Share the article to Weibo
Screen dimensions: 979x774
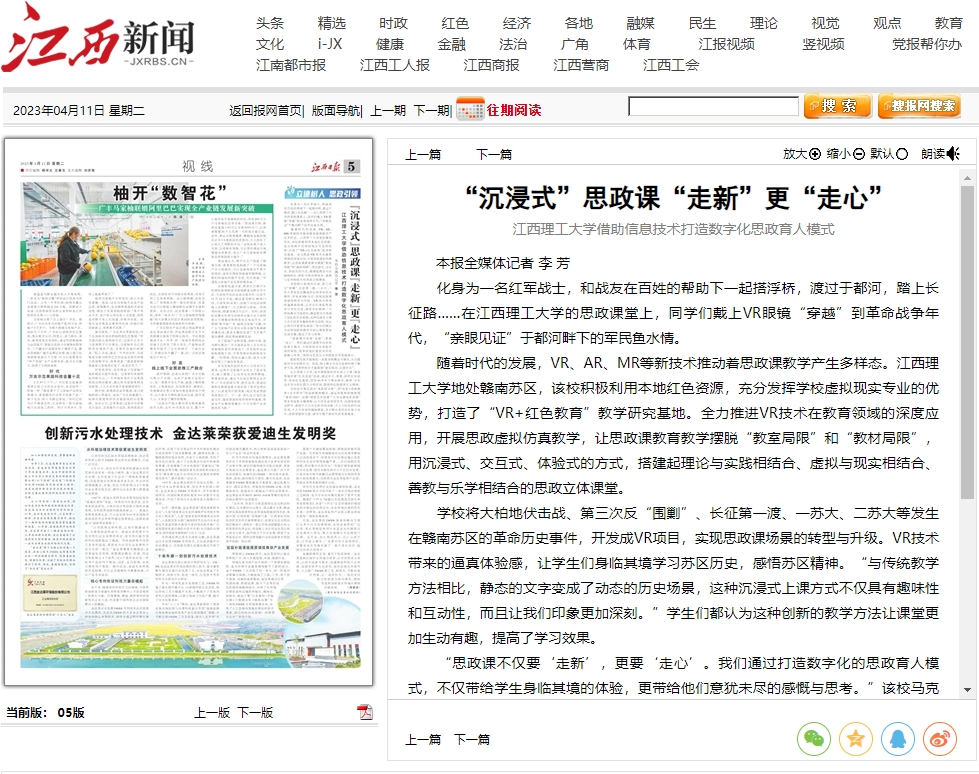tap(940, 738)
